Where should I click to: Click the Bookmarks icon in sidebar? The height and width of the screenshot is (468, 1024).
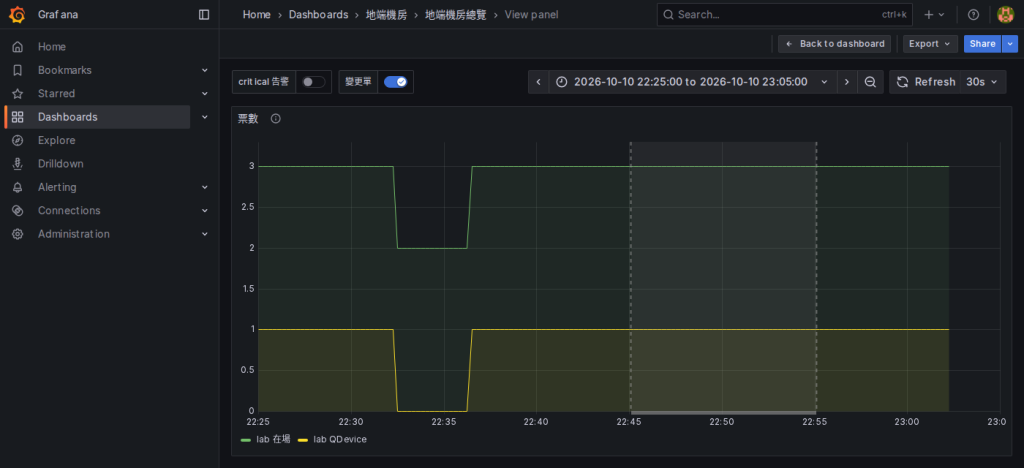click(18, 70)
